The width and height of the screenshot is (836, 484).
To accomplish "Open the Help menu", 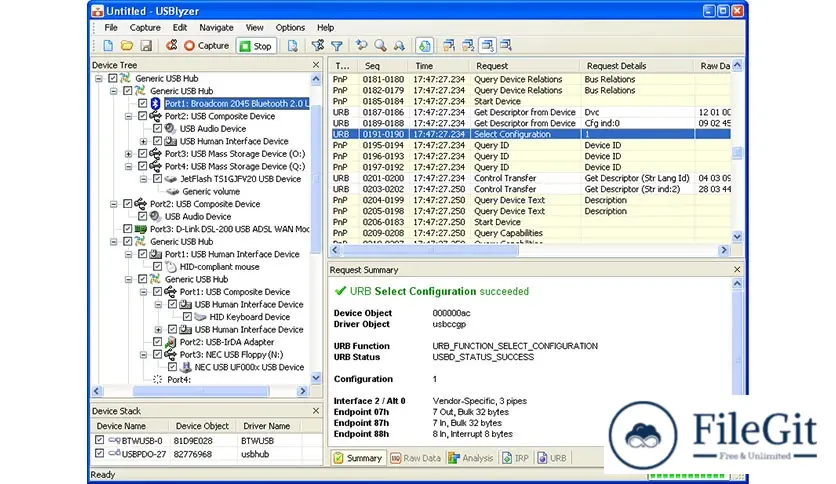I will coord(325,28).
